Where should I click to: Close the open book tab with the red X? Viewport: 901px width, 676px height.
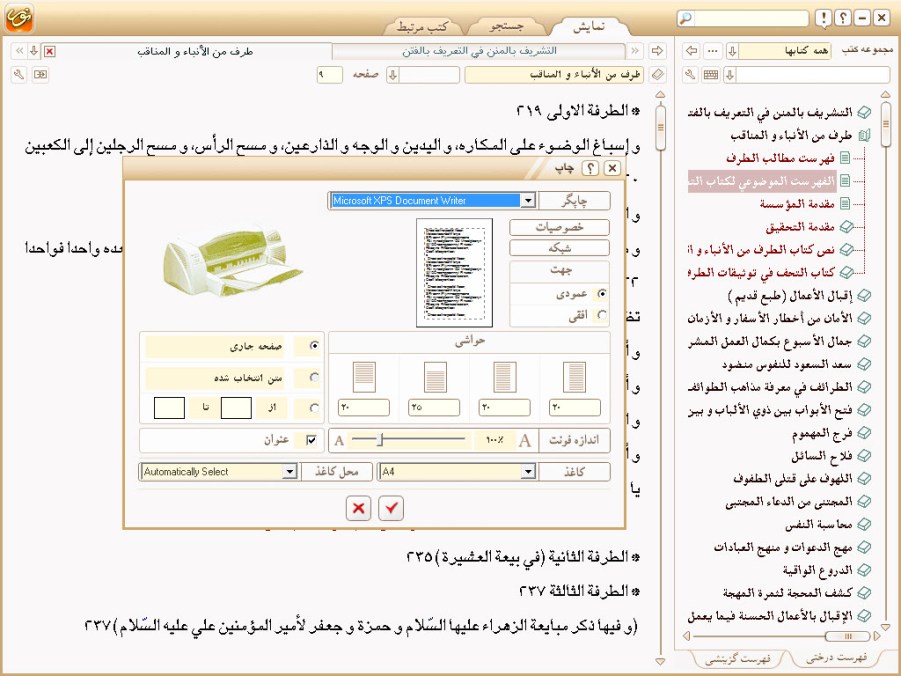[50, 51]
